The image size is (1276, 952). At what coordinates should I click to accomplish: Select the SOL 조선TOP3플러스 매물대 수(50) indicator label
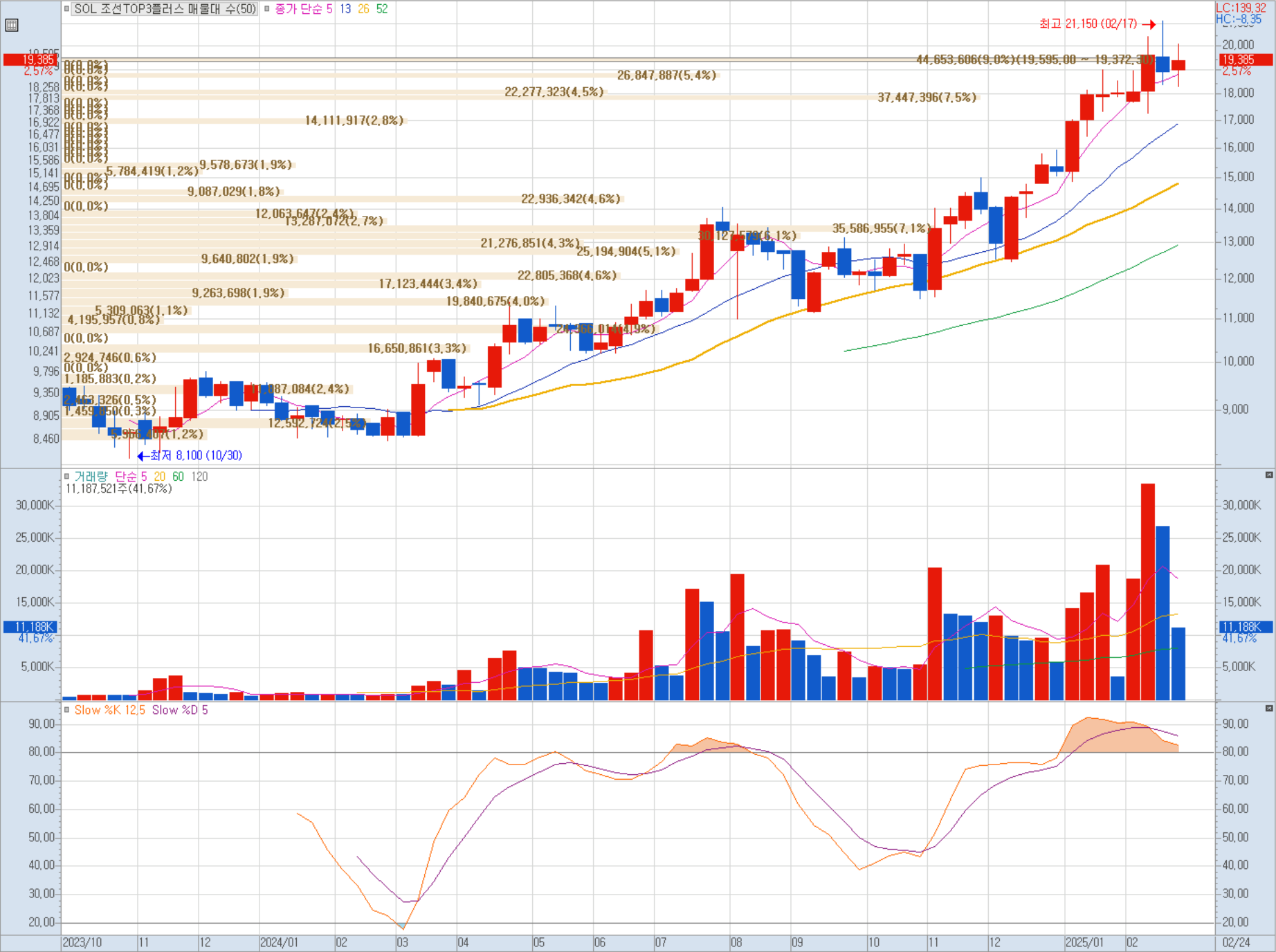(165, 9)
